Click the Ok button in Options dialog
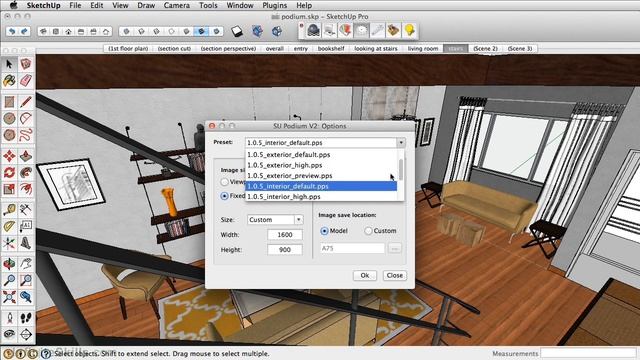This screenshot has height=360, width=640. (x=364, y=276)
